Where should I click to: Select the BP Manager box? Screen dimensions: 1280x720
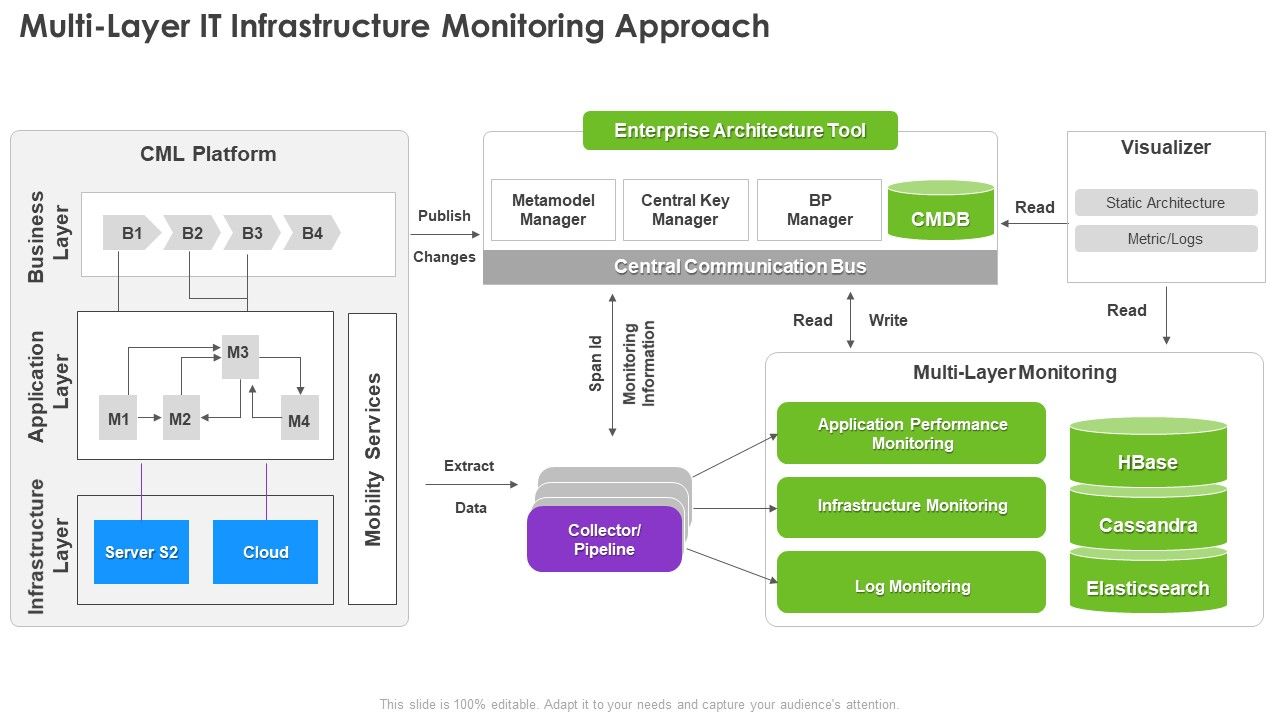click(x=820, y=210)
